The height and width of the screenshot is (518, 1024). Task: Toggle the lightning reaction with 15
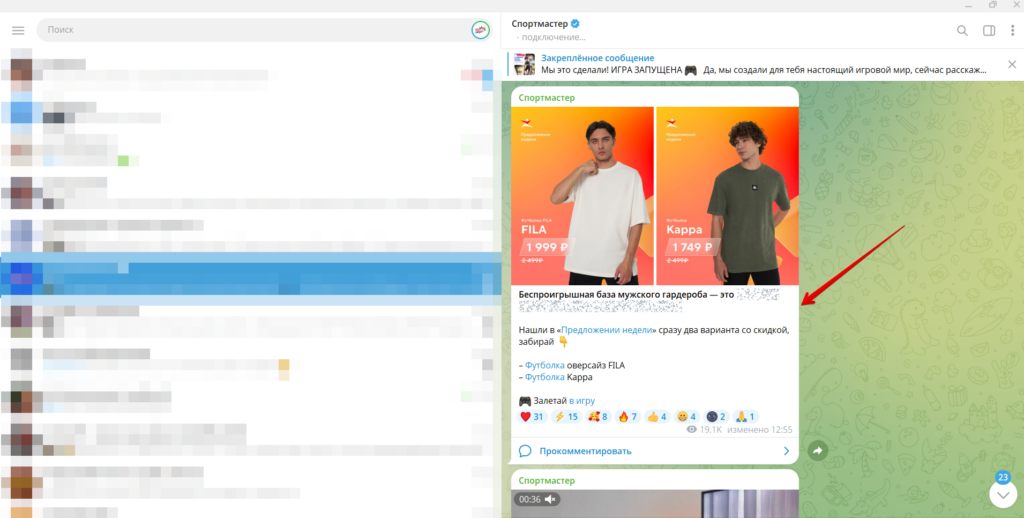[566, 417]
